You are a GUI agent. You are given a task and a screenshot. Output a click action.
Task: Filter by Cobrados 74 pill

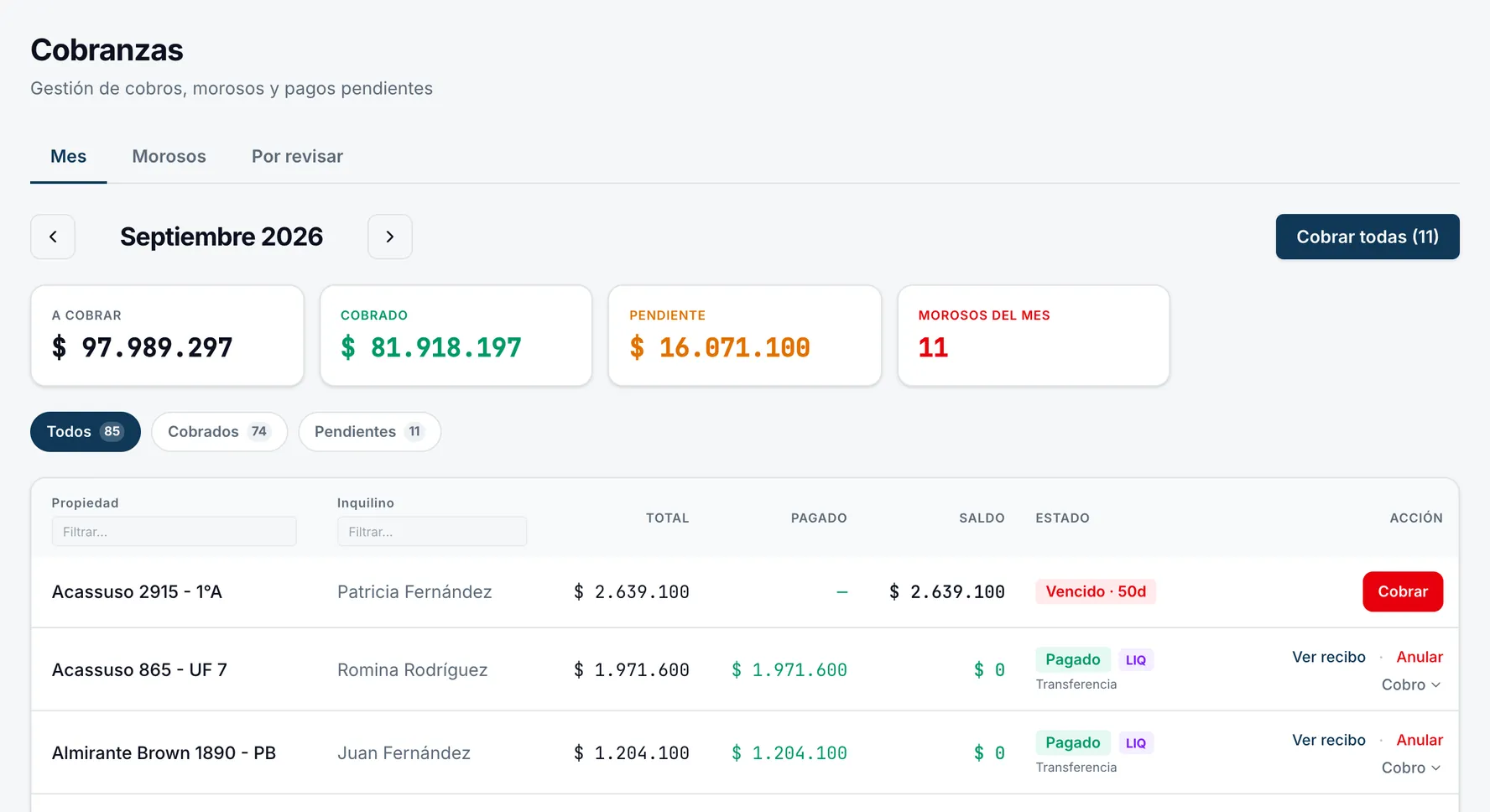pos(220,432)
